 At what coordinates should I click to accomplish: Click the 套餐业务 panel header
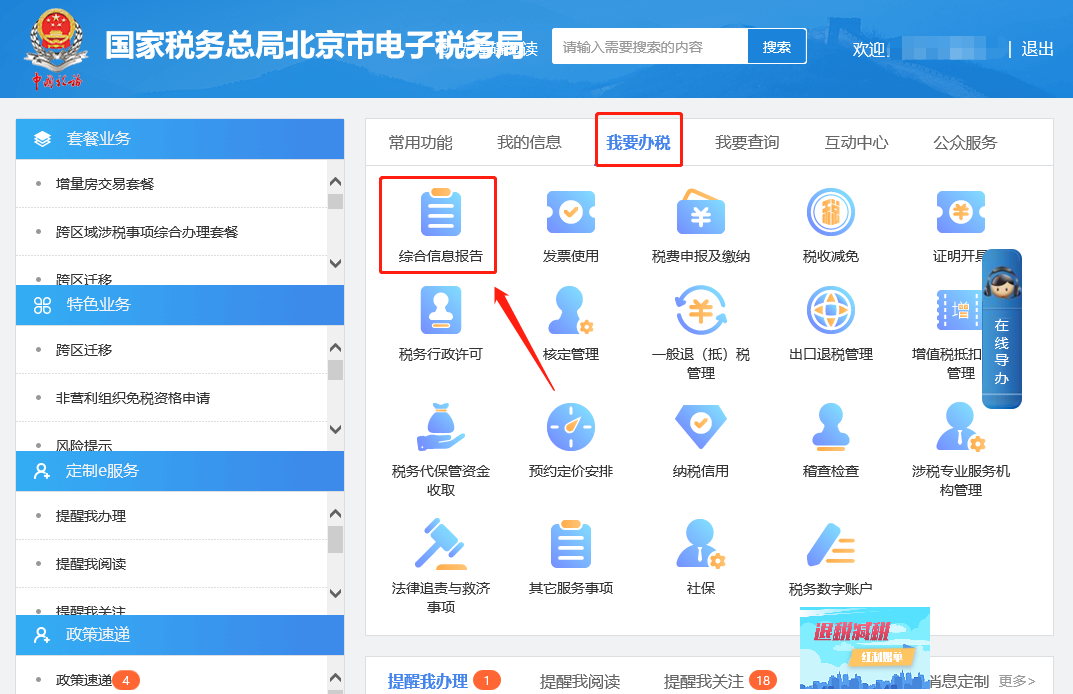pos(180,139)
